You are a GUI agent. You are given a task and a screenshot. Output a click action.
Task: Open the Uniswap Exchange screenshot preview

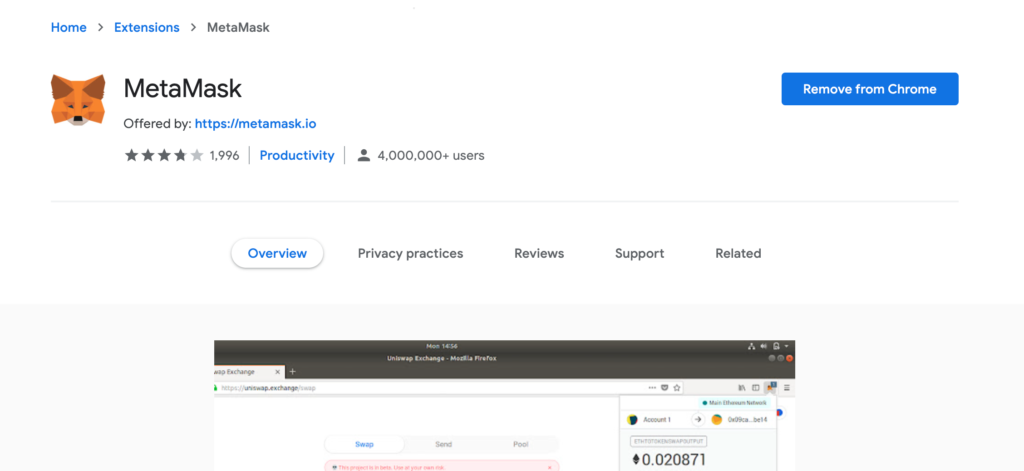(504, 405)
